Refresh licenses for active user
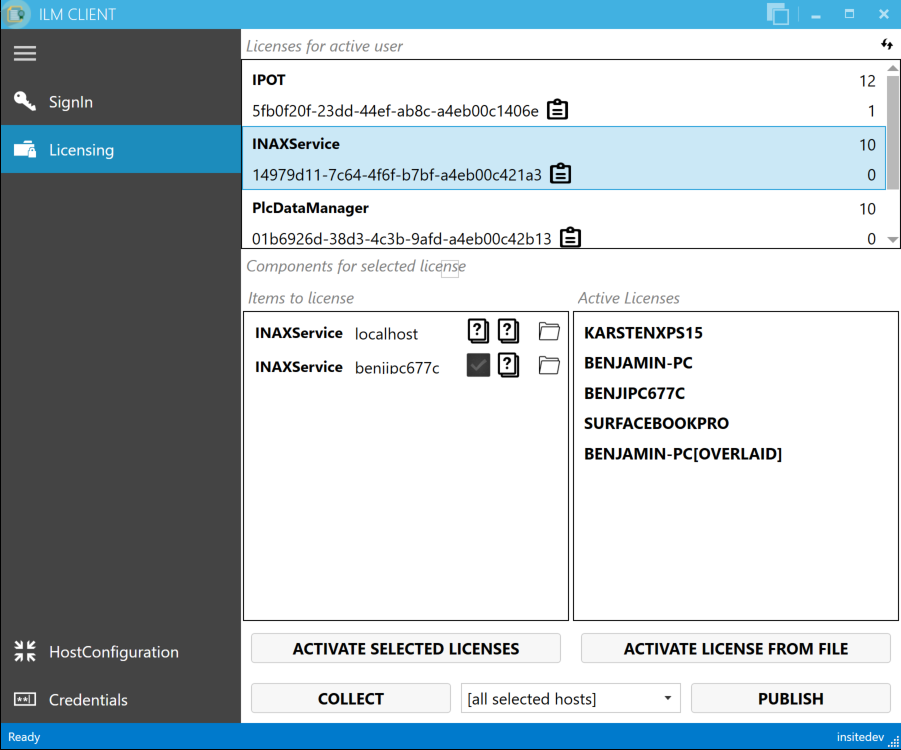 (x=886, y=45)
